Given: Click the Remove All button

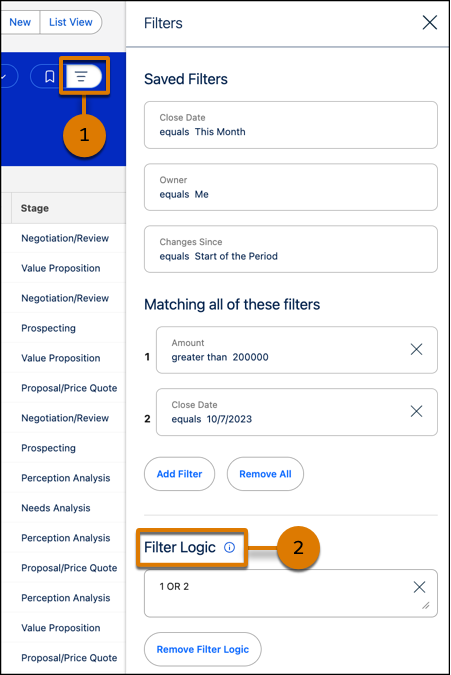Looking at the screenshot, I should (265, 474).
